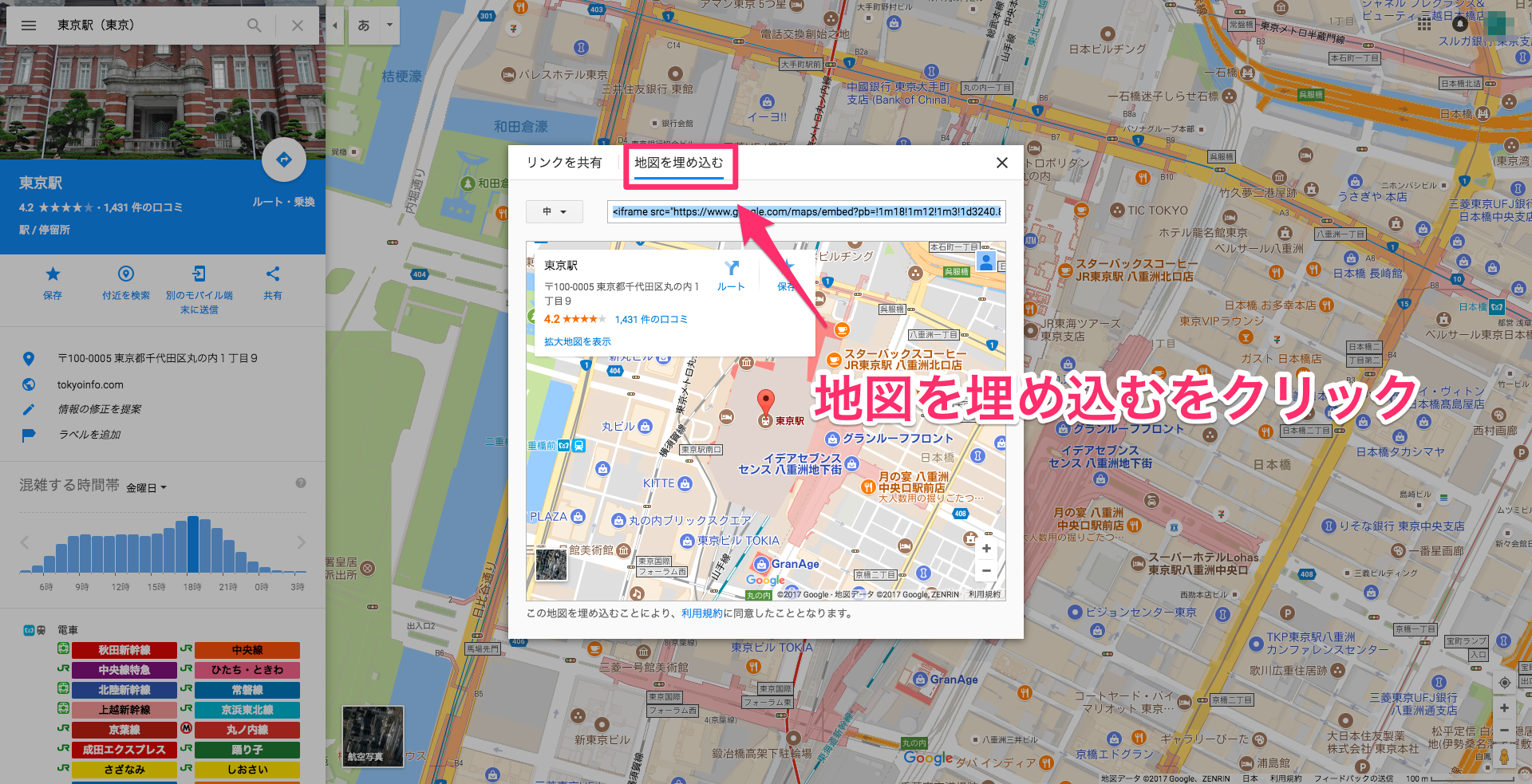Viewport: 1532px width, 784px height.
Task: Switch to 地図を埋め込む tab
Action: click(x=679, y=163)
